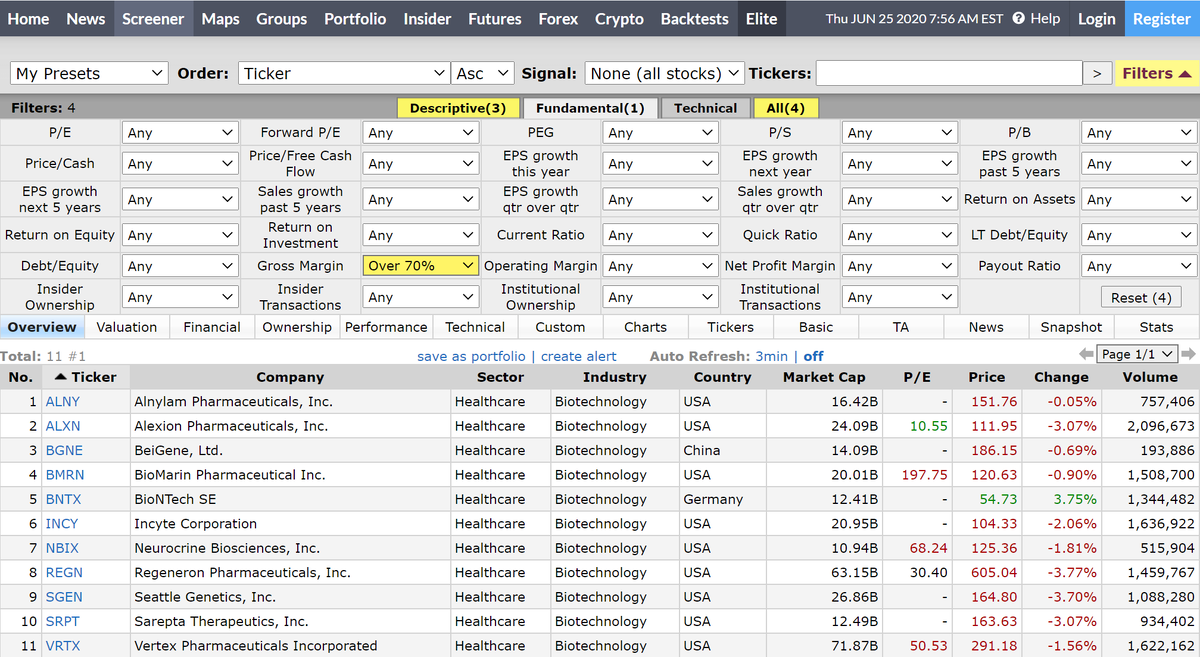Click the 197.75 P/E value for BMRN
Screen dimensions: 1200x657
pyautogui.click(x=925, y=475)
